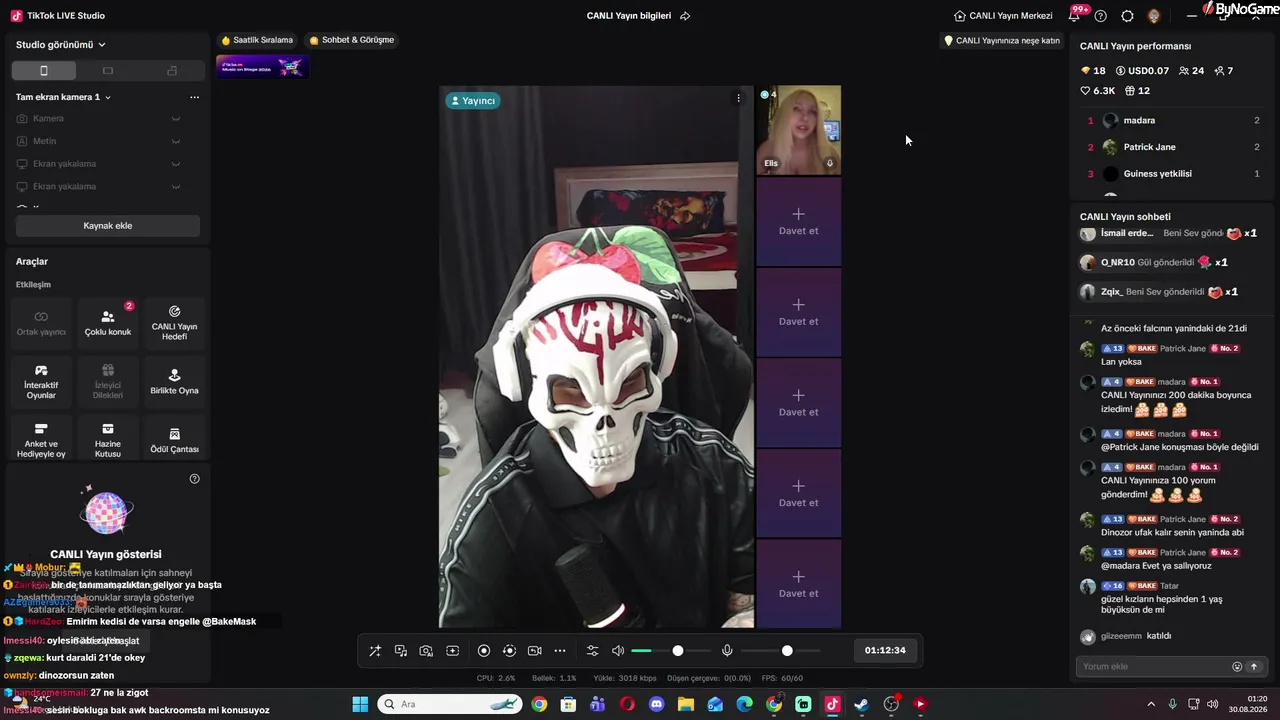Switch to landscape layout view
1280x720 pixels.
point(108,71)
